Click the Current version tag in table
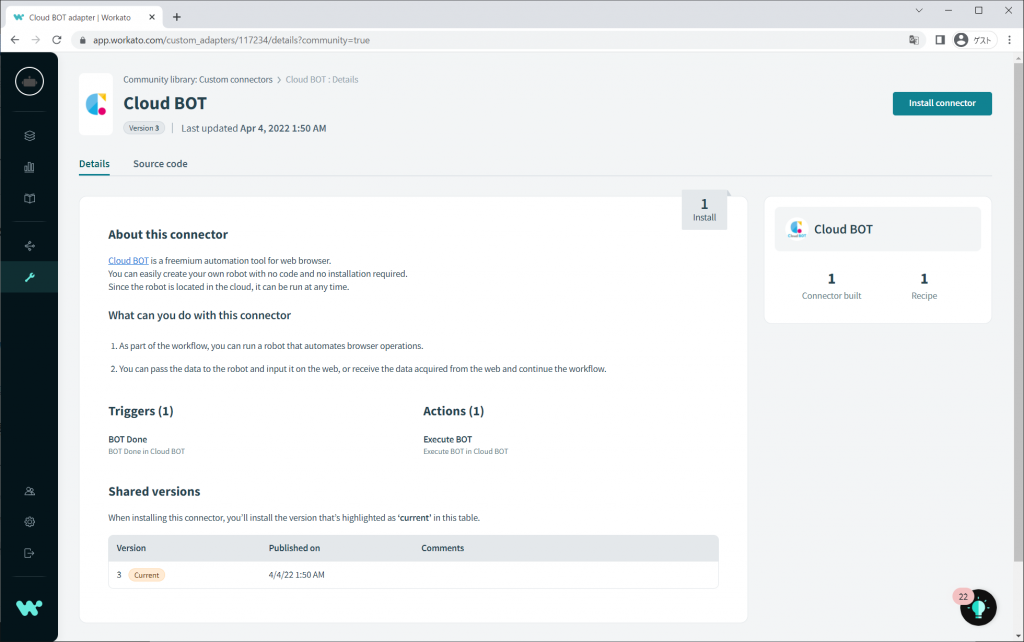Image resolution: width=1024 pixels, height=642 pixels. click(146, 575)
